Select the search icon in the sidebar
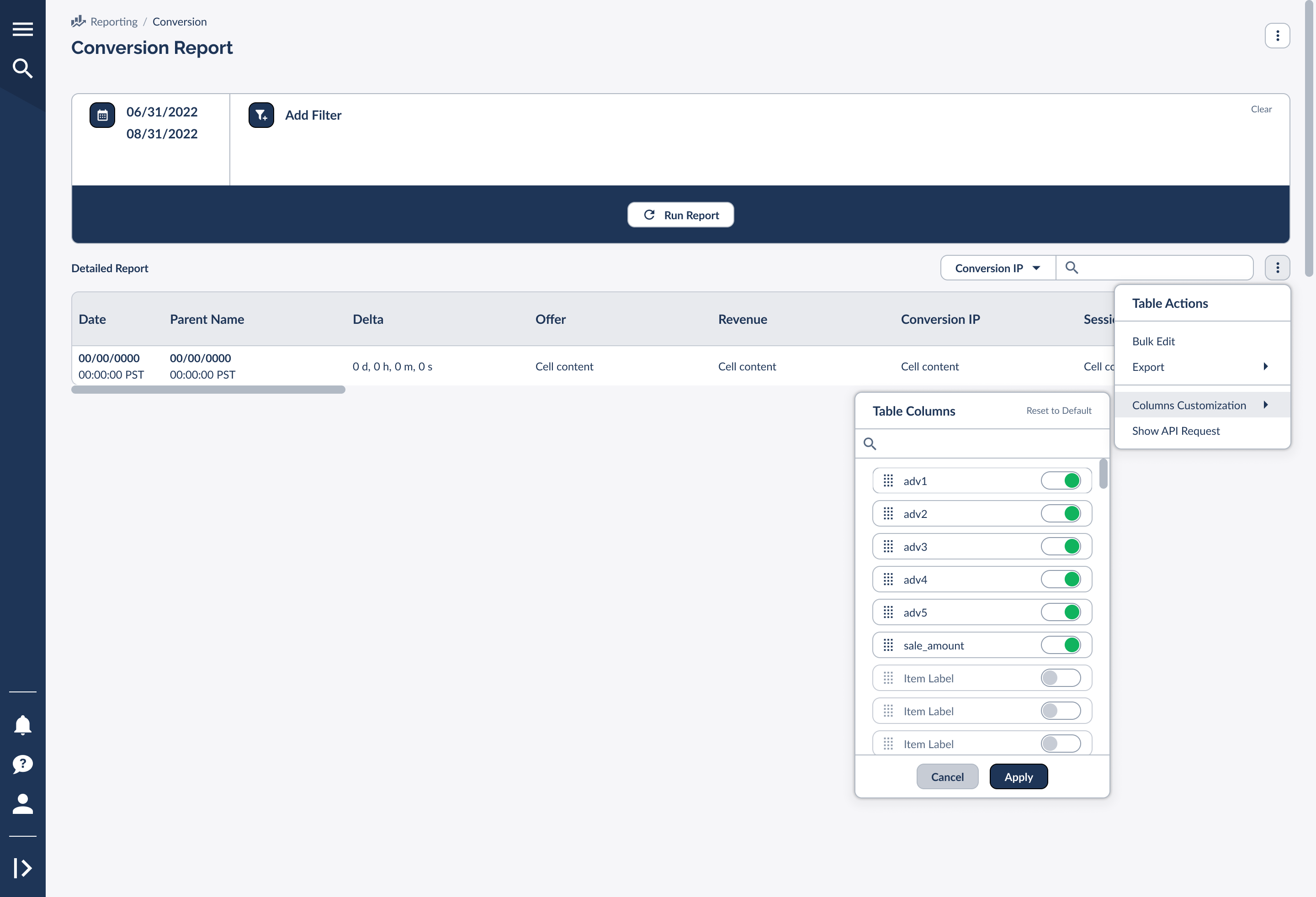Screen dimensions: 1316x897 click(x=23, y=68)
